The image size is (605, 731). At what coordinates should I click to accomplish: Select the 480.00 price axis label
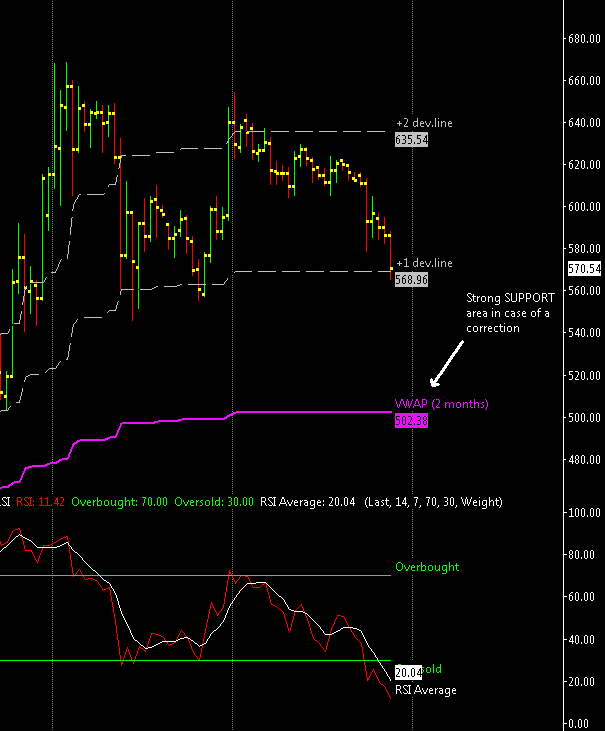tap(583, 460)
